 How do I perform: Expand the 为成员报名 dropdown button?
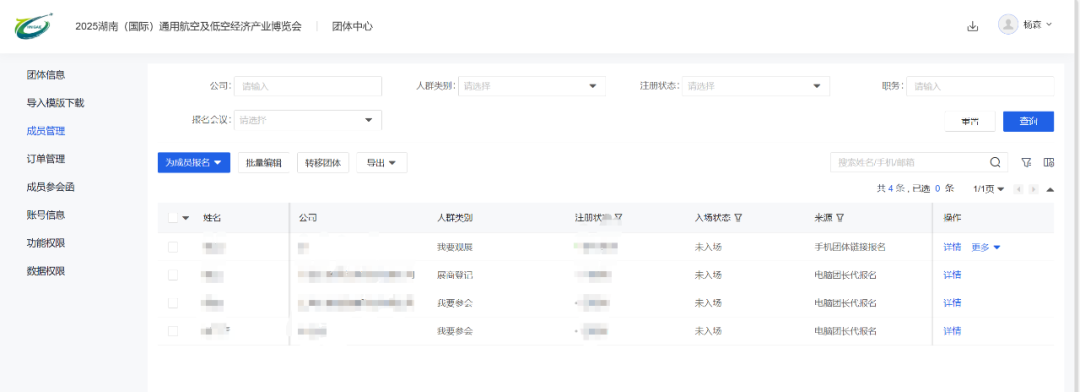(194, 163)
